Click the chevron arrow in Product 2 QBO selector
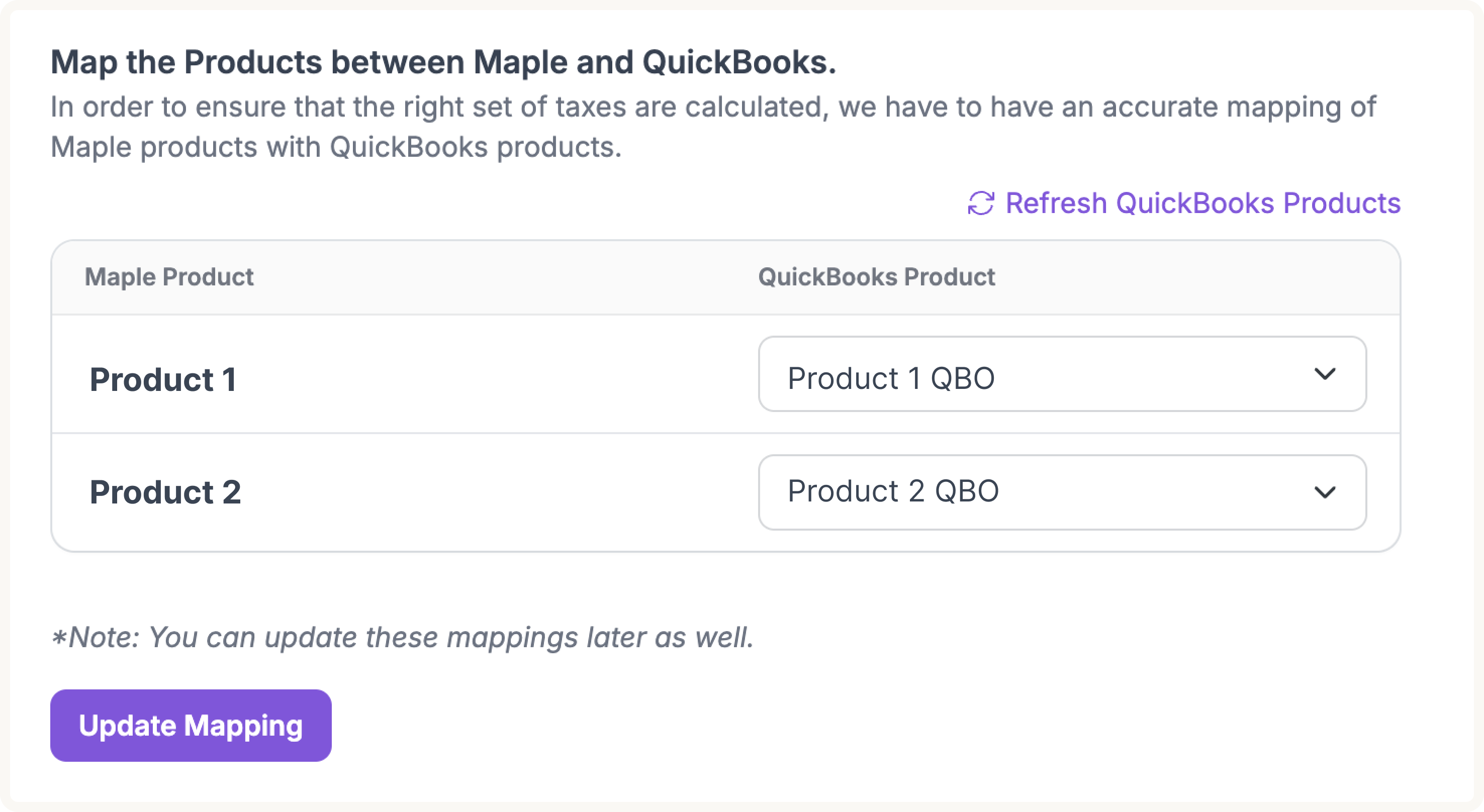The image size is (1484, 812). tap(1325, 492)
